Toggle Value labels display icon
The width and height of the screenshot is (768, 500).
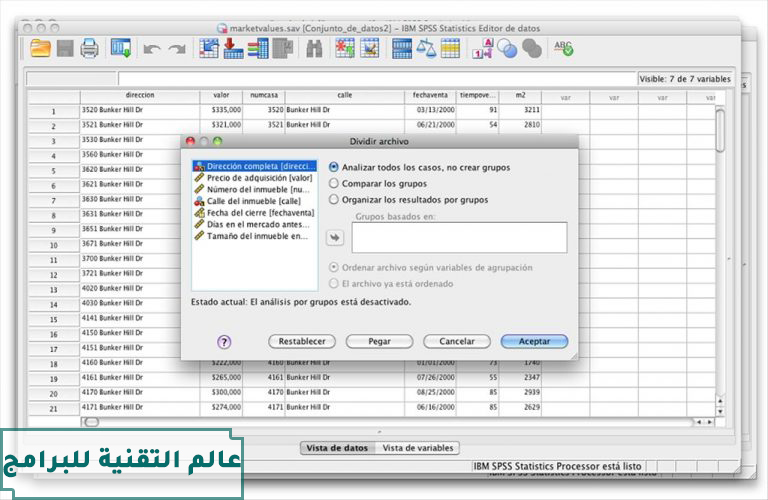482,48
